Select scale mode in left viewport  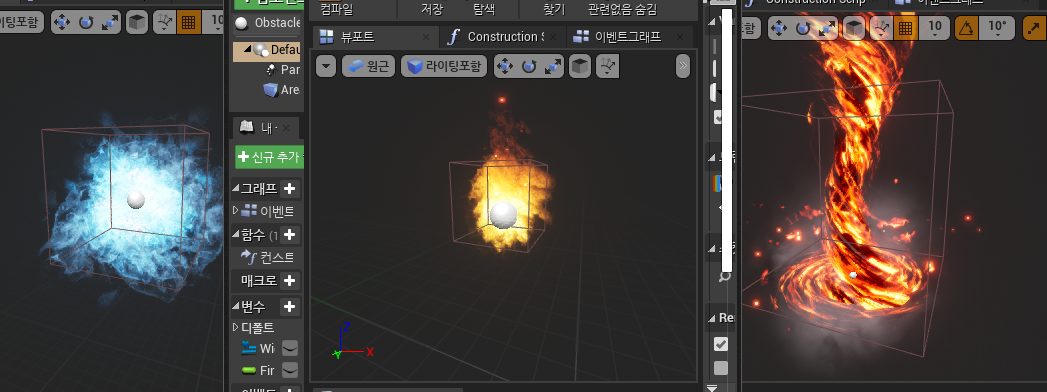point(109,22)
